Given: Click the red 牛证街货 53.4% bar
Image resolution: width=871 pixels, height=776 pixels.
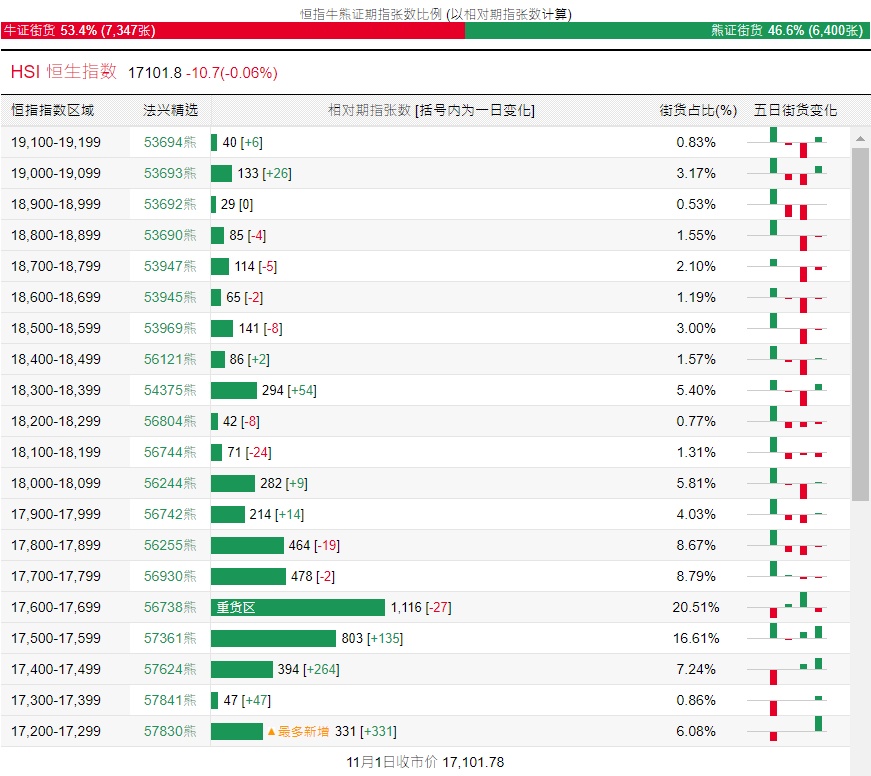Looking at the screenshot, I should [x=233, y=31].
